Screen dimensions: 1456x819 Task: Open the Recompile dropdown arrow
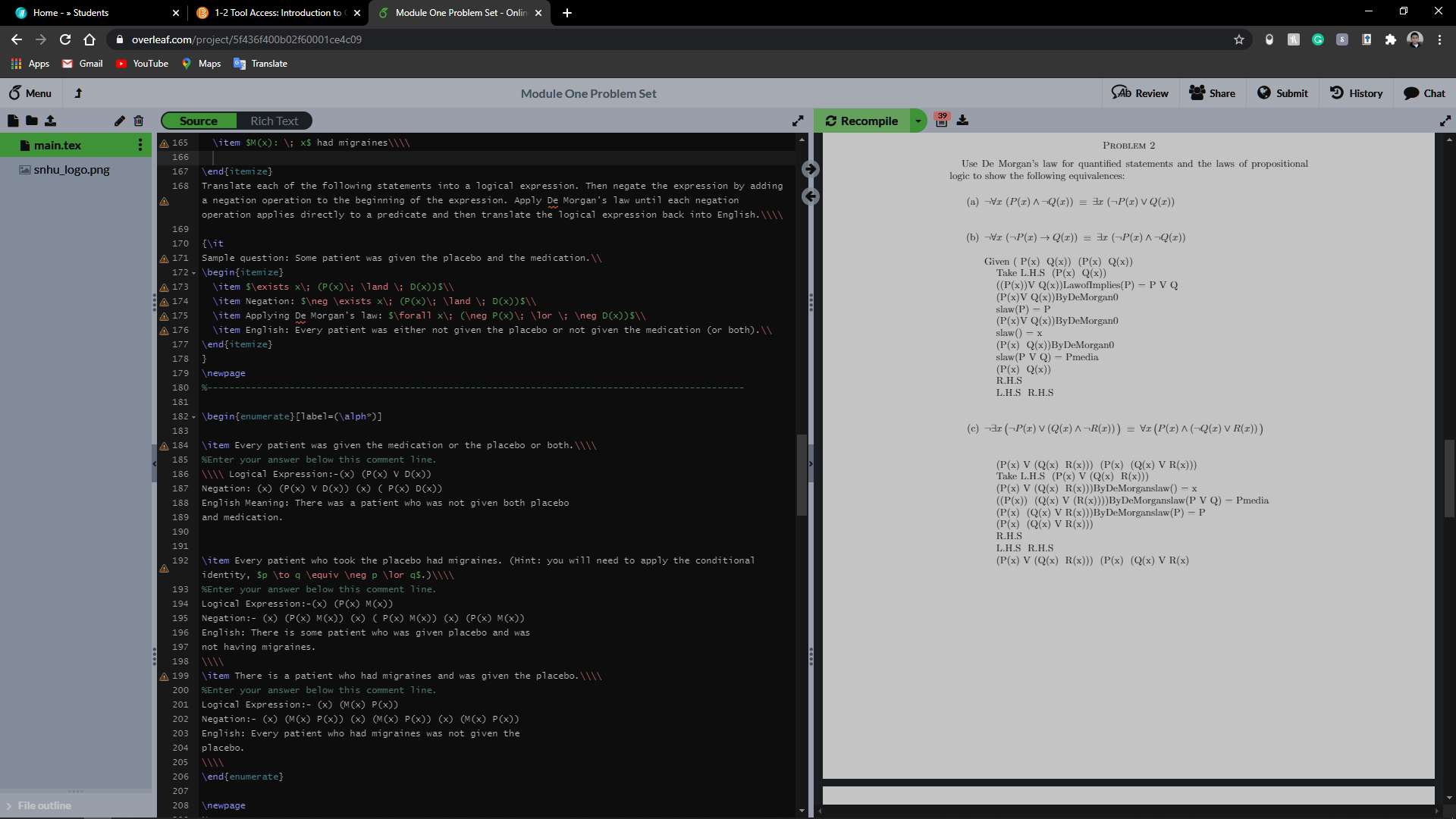[x=918, y=121]
